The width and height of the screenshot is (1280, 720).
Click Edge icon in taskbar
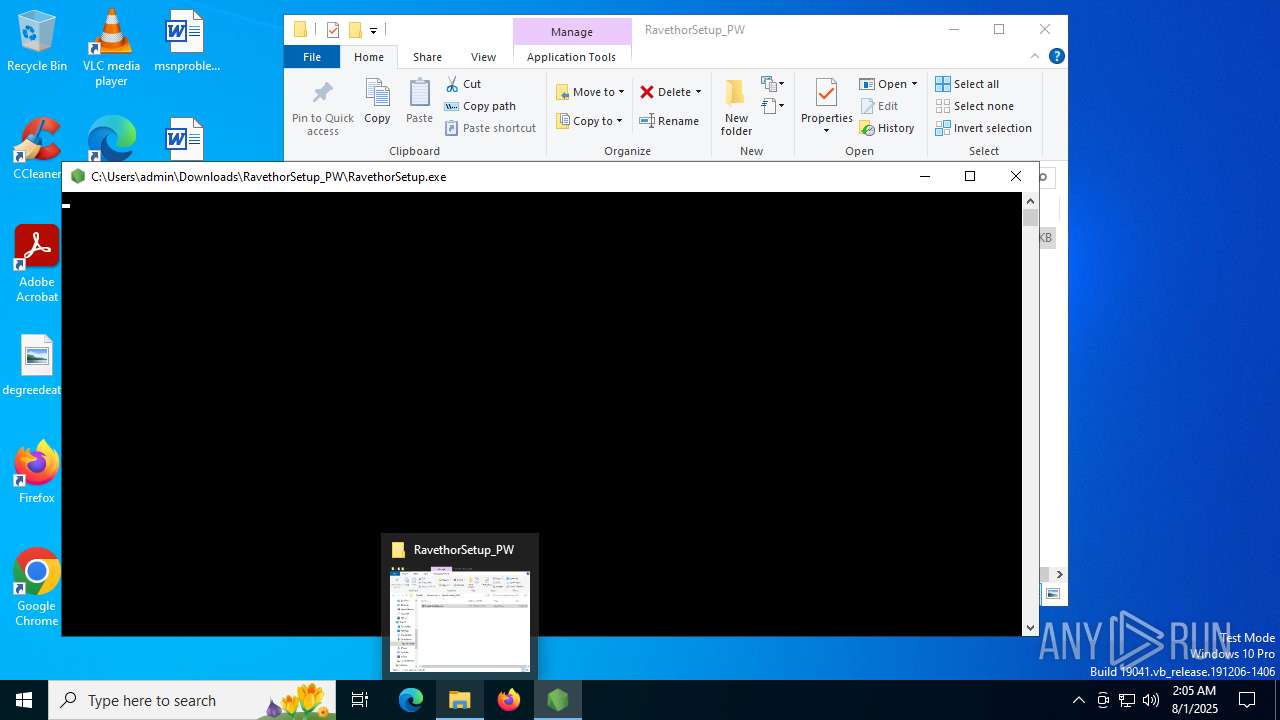point(411,700)
